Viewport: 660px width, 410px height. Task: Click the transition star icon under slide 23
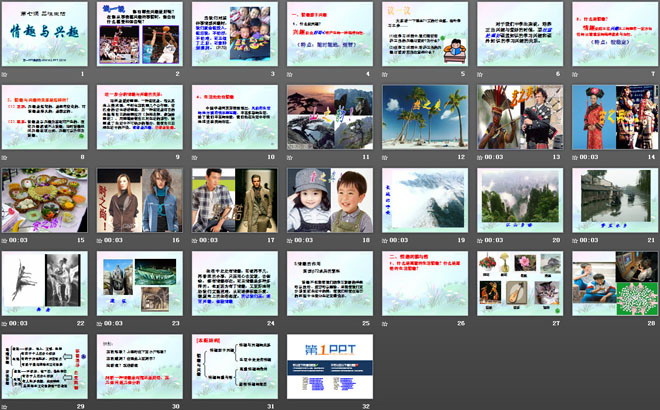100,324
